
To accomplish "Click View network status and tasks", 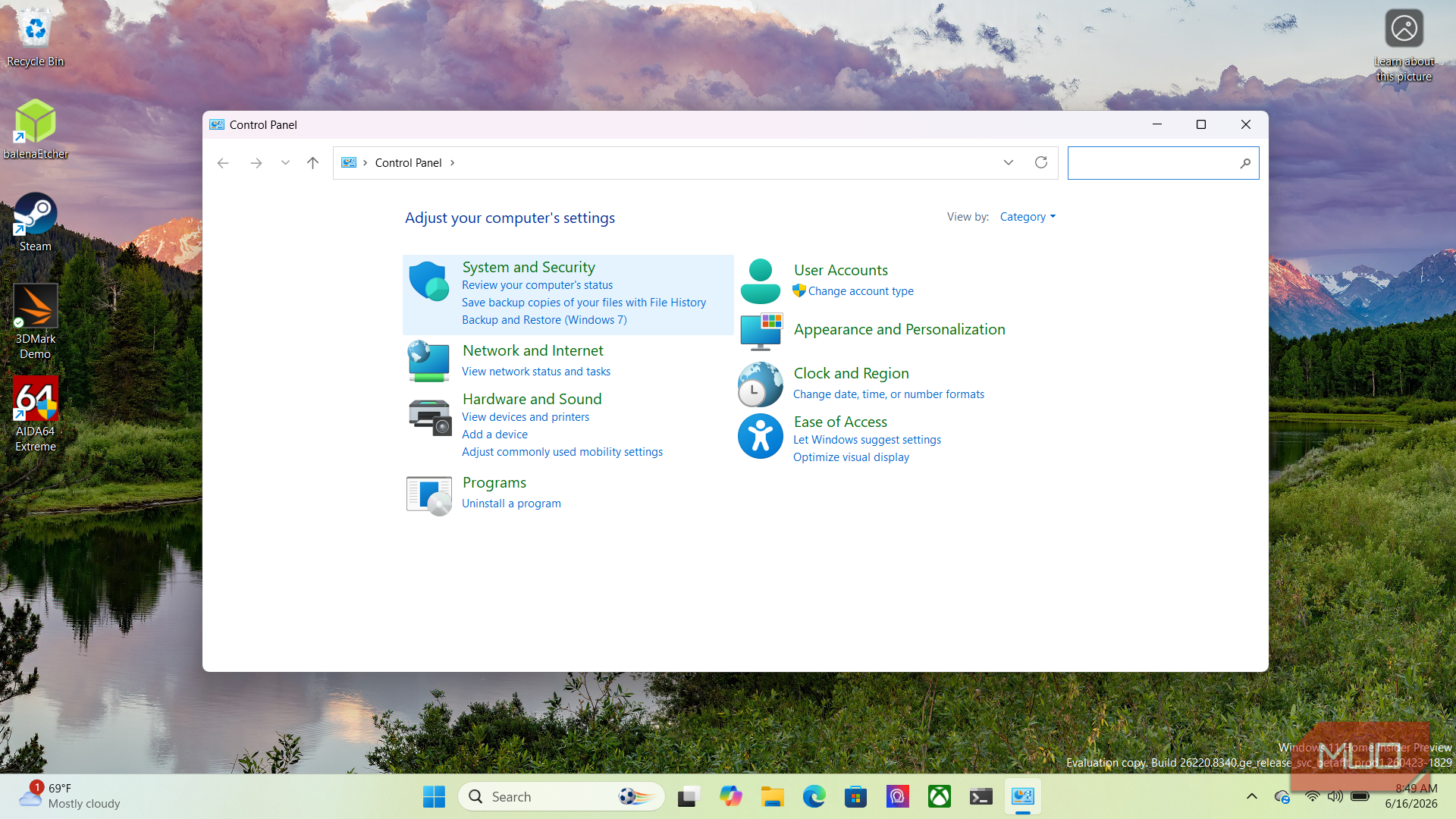I will coord(536,372).
